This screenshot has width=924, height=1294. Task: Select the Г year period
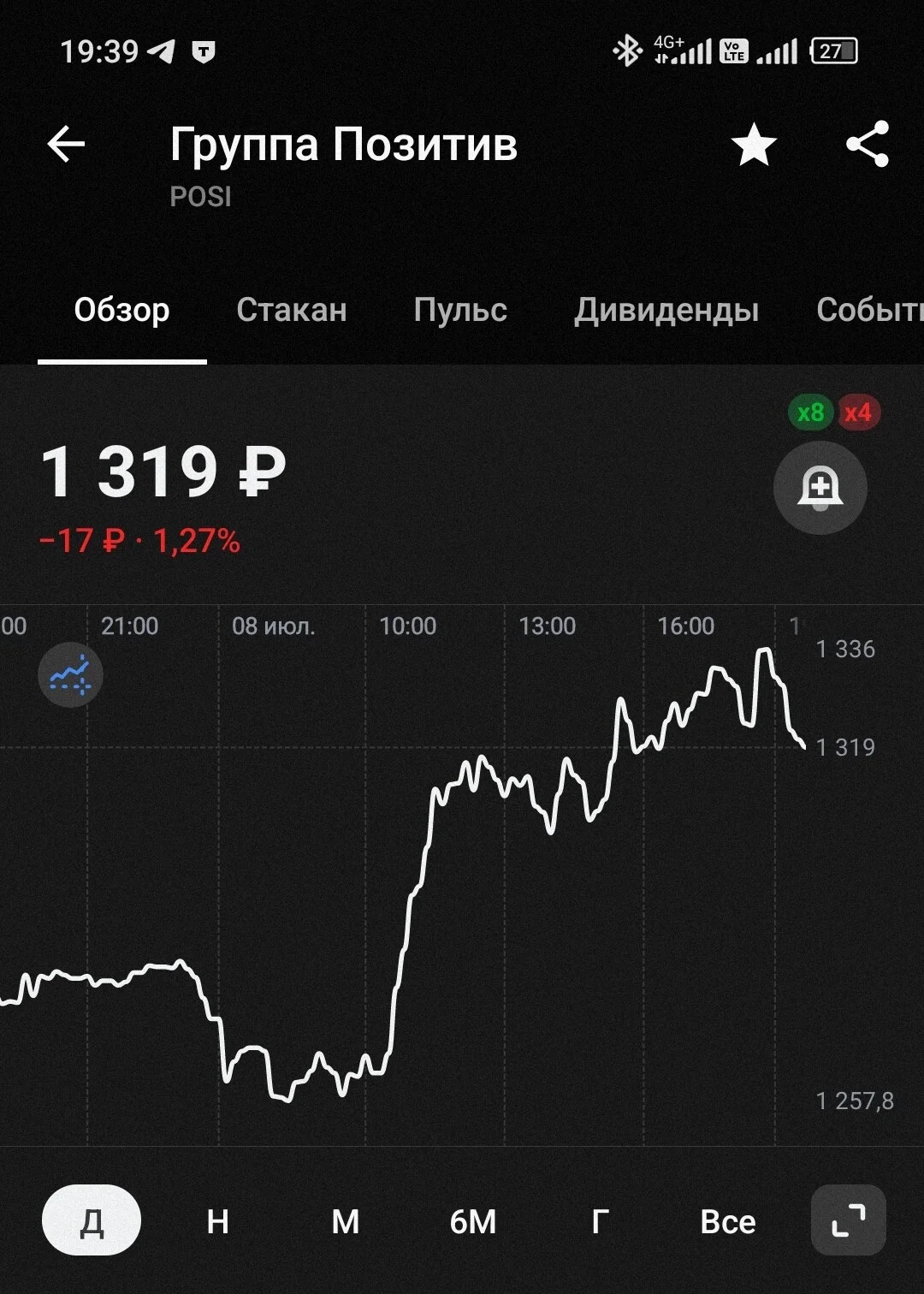[601, 1221]
